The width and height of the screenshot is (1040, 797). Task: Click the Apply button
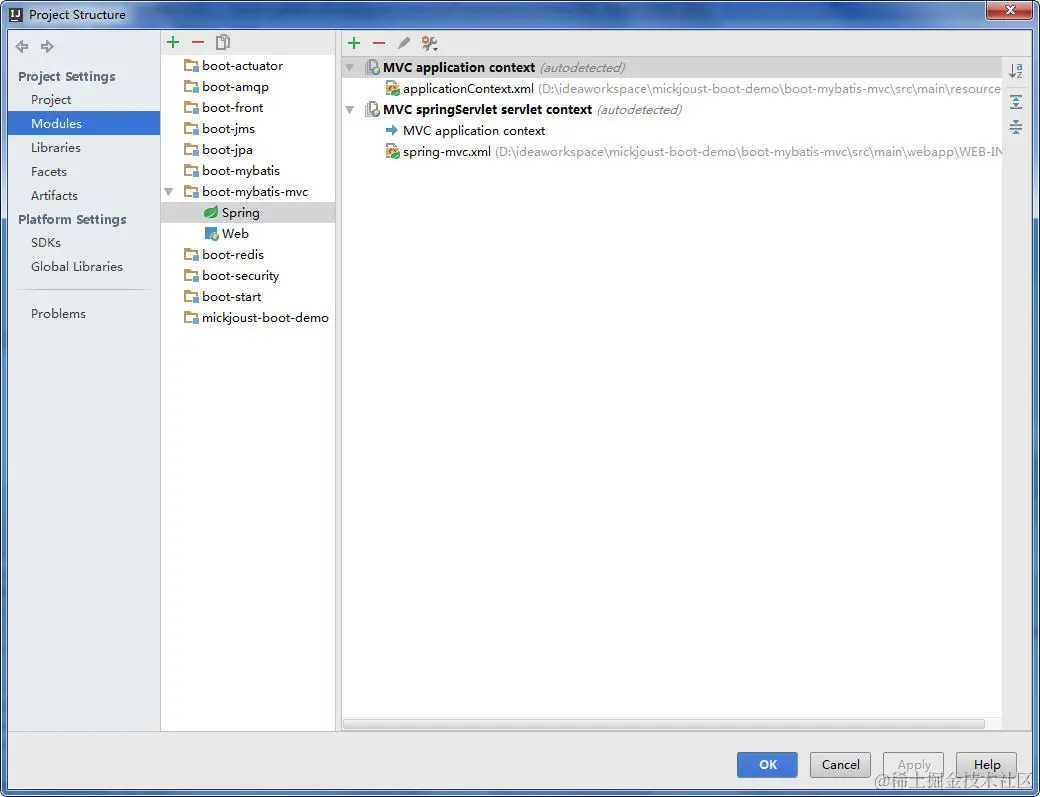coord(913,765)
